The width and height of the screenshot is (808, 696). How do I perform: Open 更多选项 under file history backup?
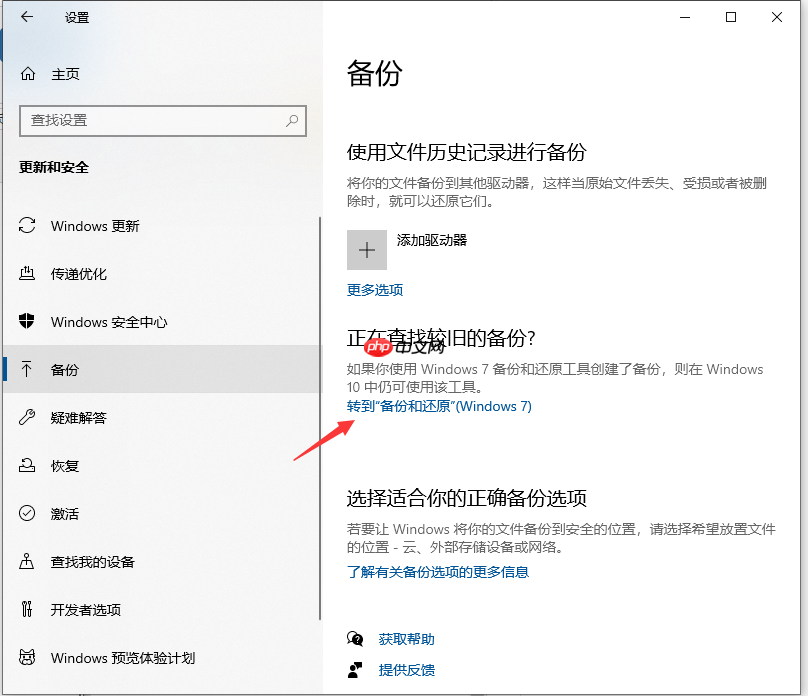[x=375, y=291]
